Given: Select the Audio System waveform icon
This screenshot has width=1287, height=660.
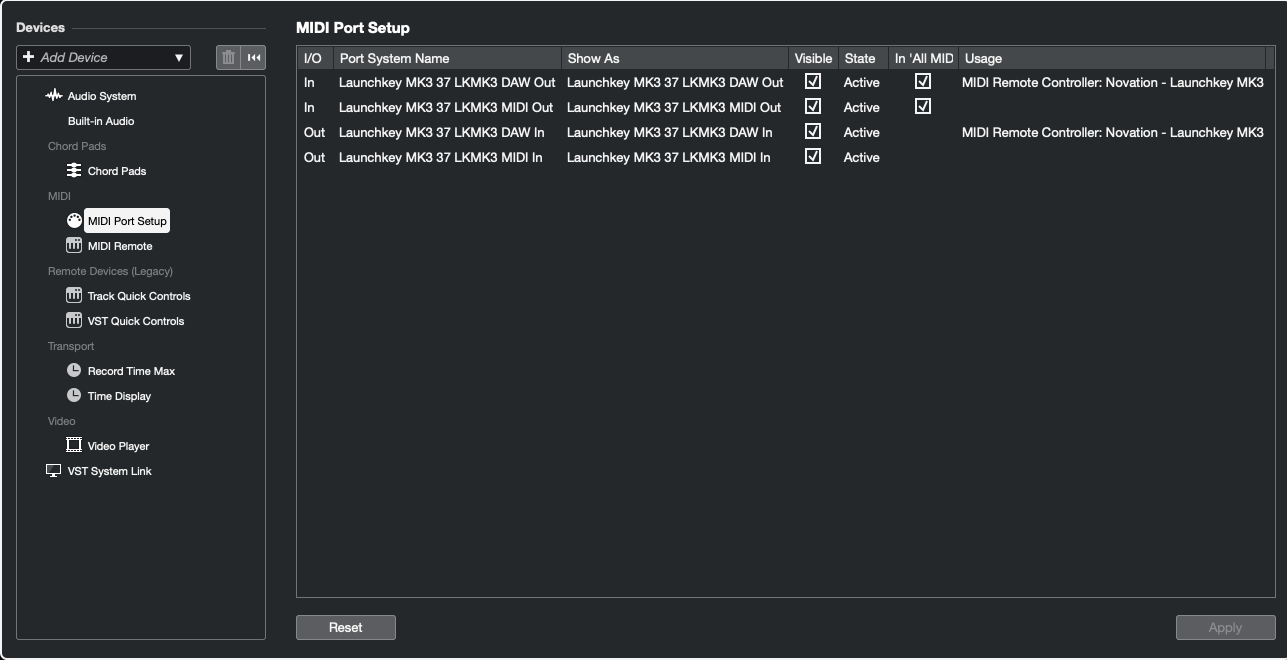Looking at the screenshot, I should tap(54, 96).
